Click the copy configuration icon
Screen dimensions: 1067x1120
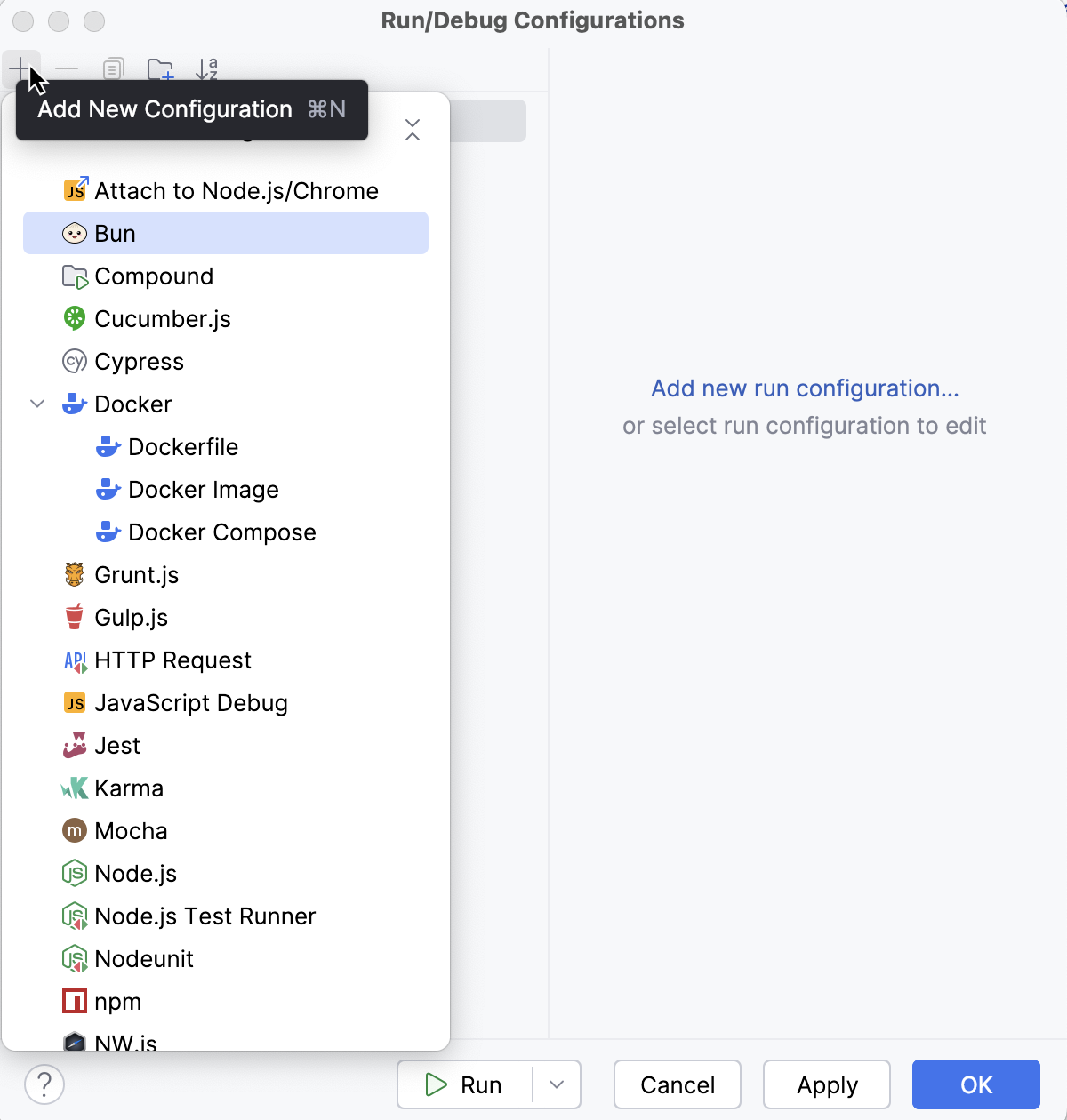pos(113,68)
